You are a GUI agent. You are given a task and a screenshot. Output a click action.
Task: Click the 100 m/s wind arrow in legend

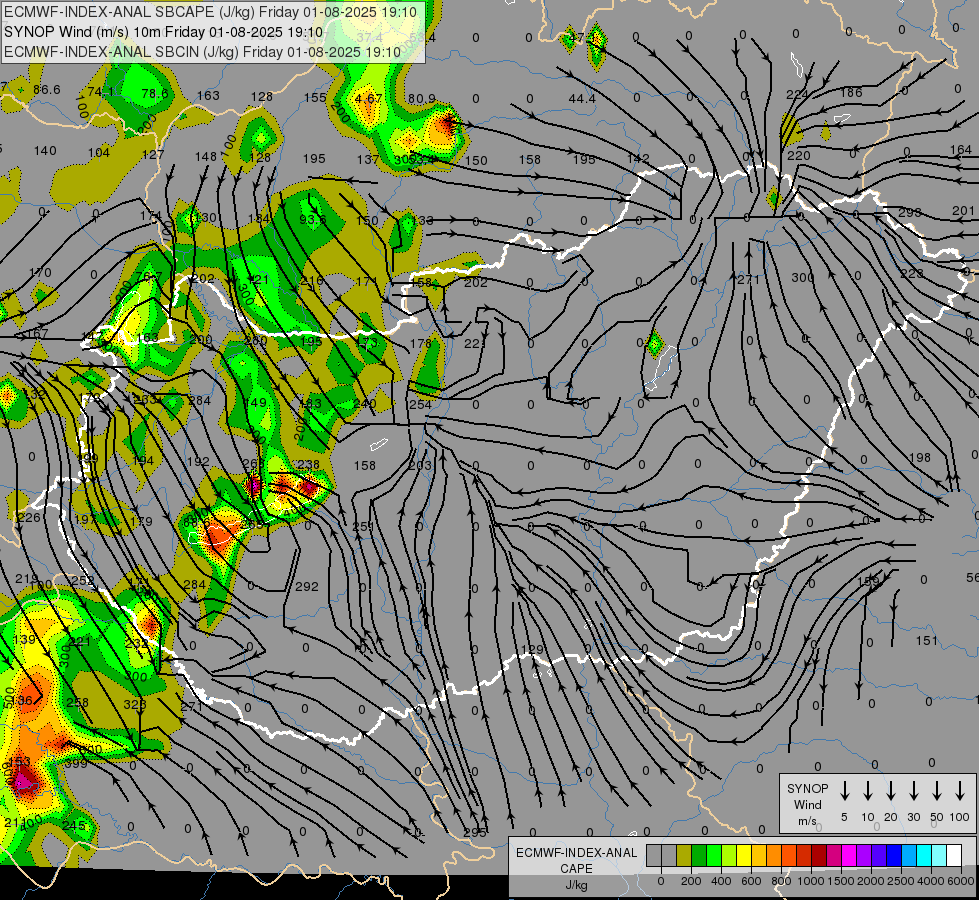960,791
